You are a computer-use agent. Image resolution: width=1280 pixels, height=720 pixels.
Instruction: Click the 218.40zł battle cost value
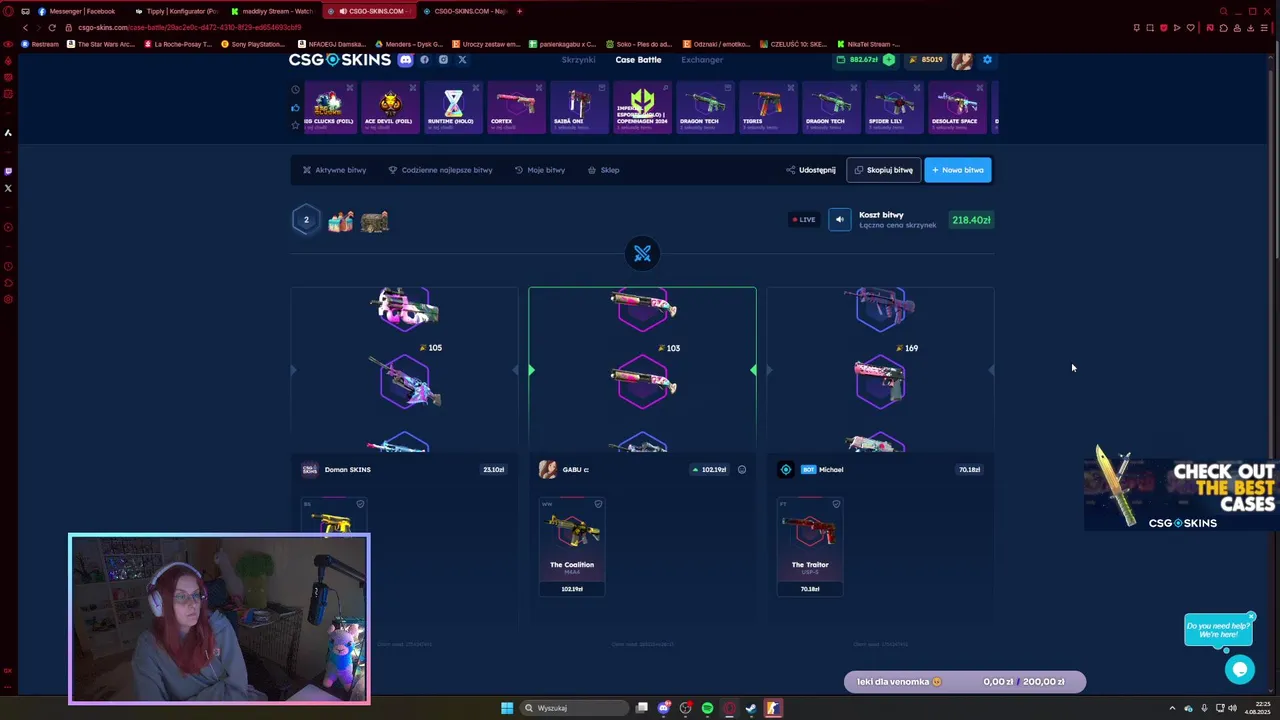coord(971,220)
